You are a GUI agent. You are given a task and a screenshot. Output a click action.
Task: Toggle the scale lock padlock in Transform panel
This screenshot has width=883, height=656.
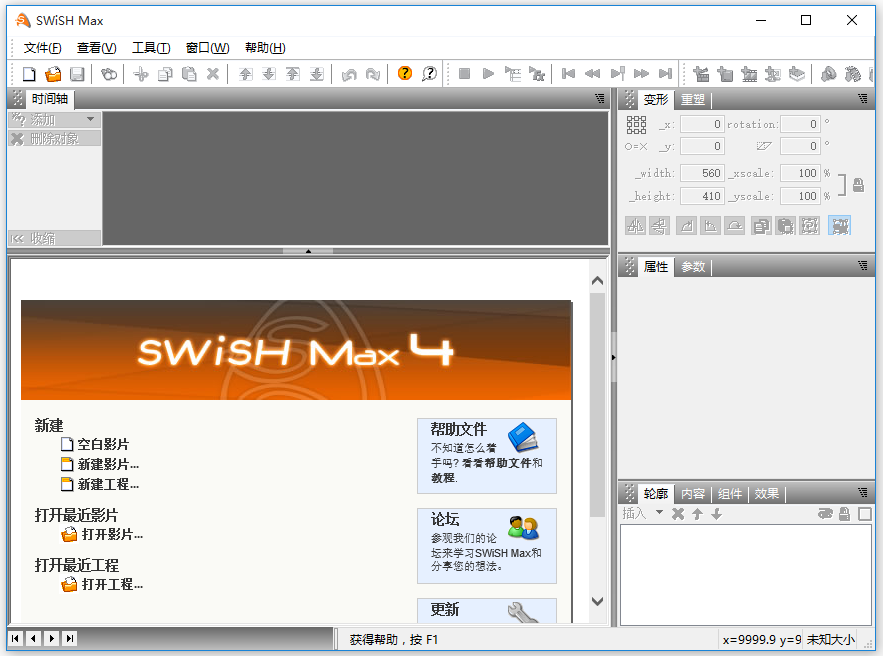coord(857,185)
